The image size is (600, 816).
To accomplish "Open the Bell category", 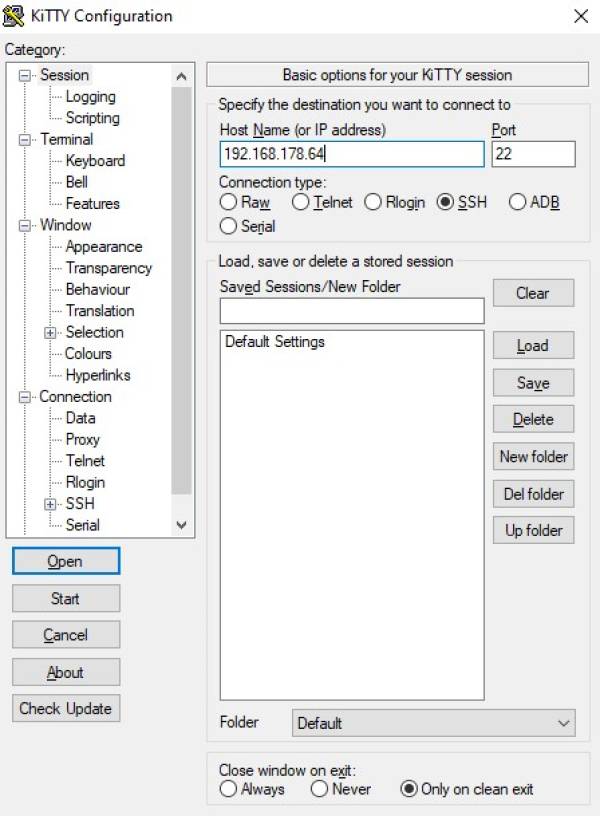I will [x=76, y=182].
